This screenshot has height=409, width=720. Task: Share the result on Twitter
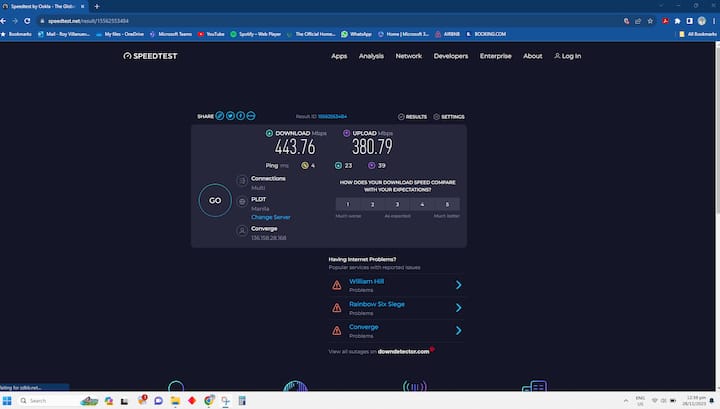(x=230, y=116)
